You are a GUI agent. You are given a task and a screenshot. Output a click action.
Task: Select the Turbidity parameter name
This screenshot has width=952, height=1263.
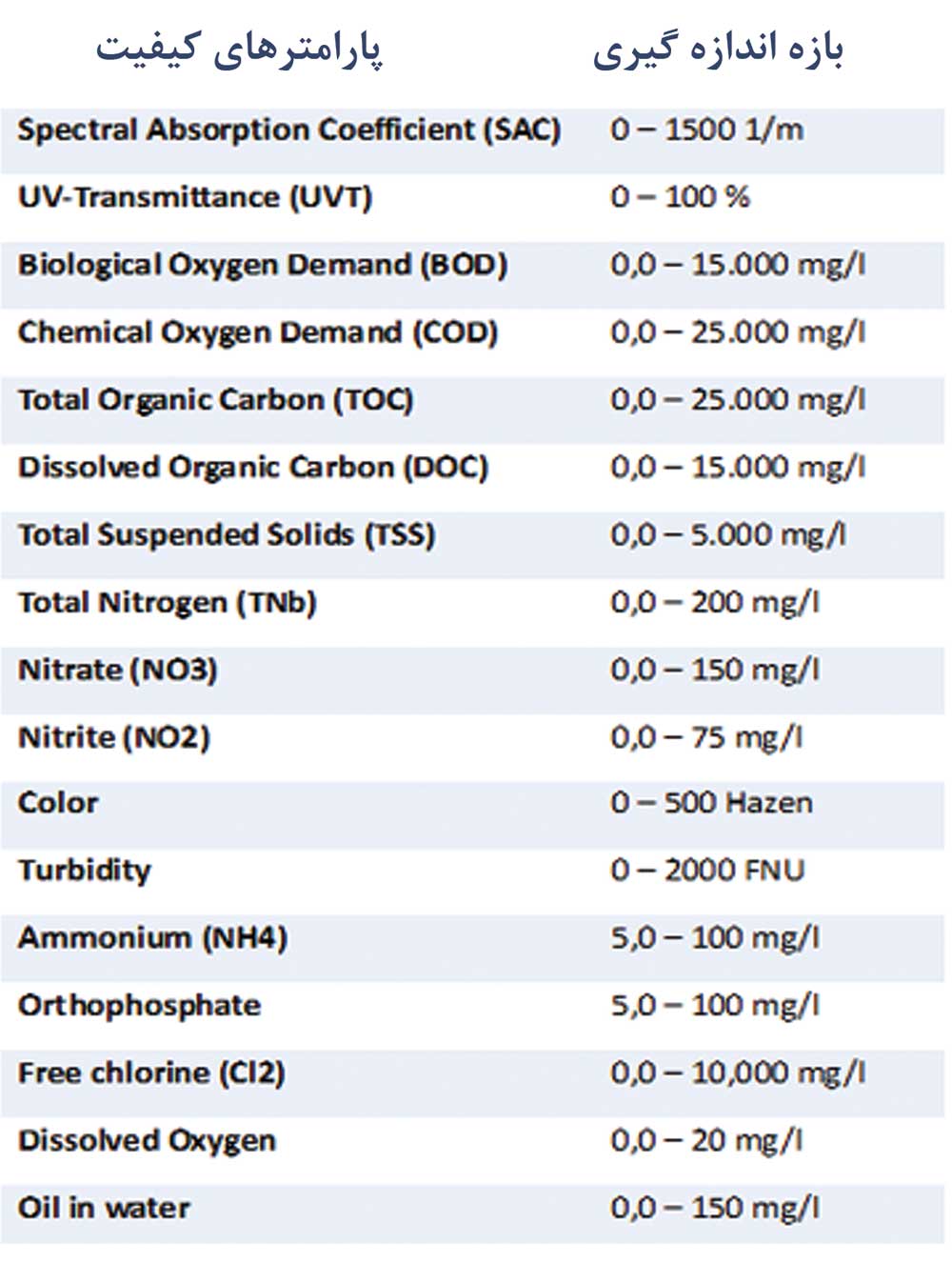[84, 871]
